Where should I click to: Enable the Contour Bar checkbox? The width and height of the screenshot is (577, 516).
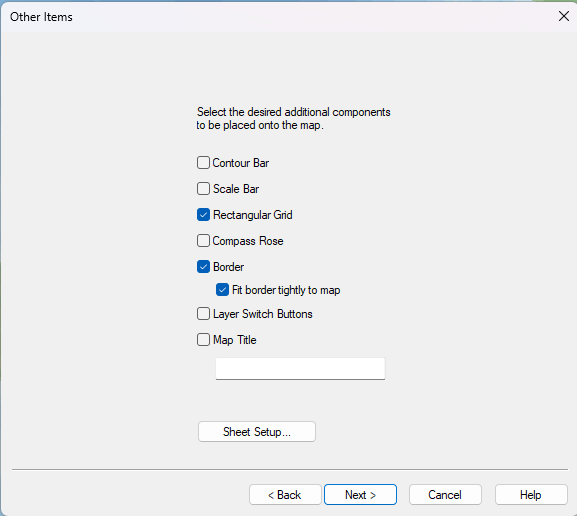point(203,163)
